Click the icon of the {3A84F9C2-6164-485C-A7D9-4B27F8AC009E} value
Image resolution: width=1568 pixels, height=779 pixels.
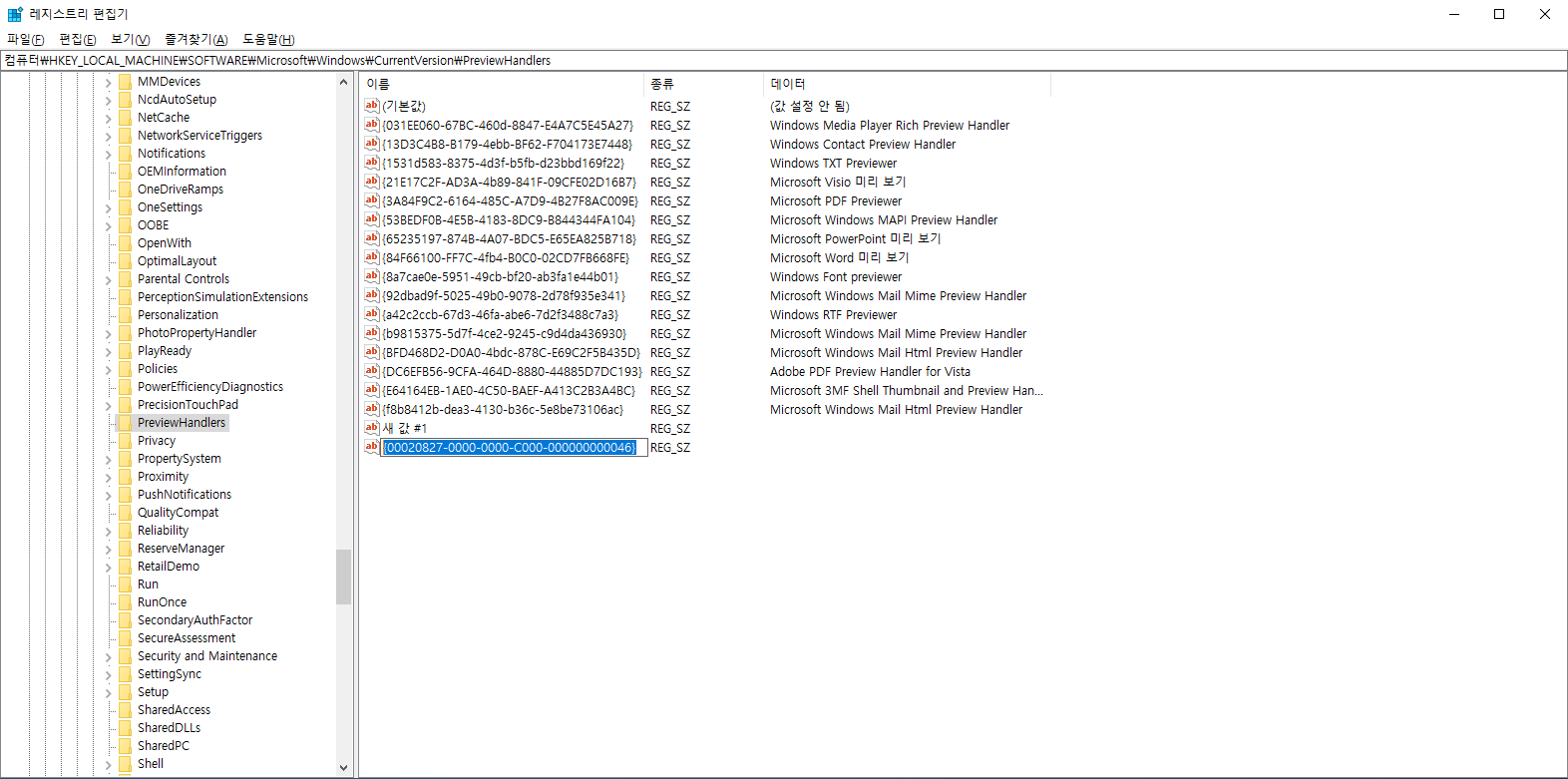click(x=372, y=200)
